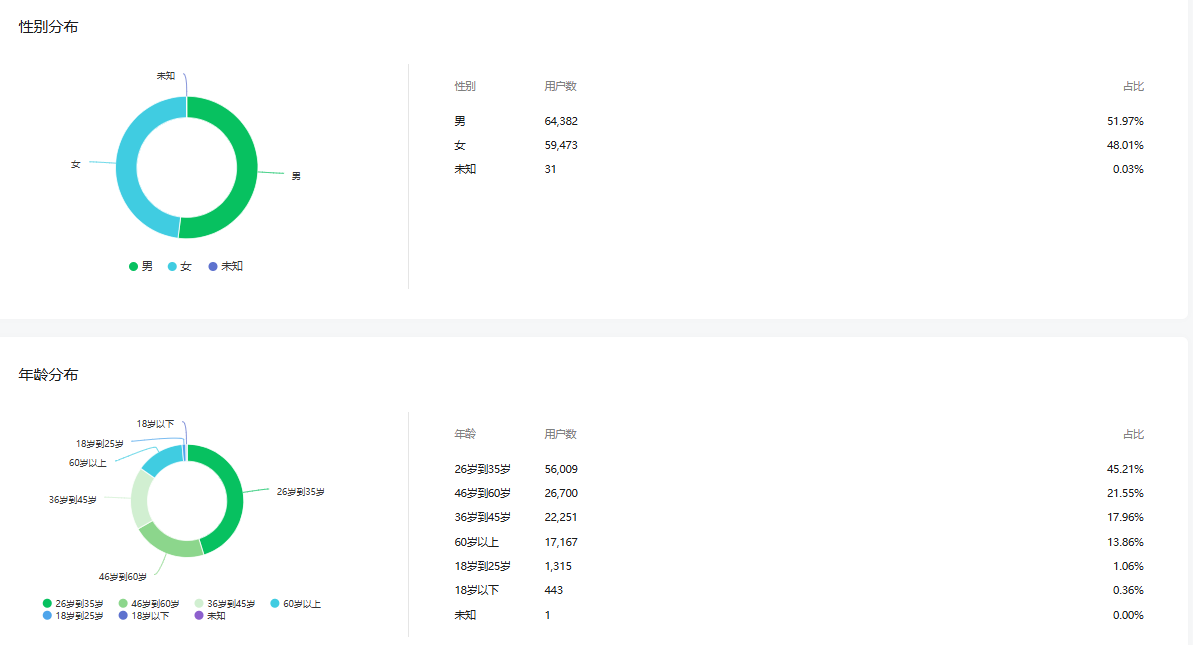The image size is (1193, 645).
Task: Click the purple 未知 legend dot in age chart
Action: tap(199, 616)
